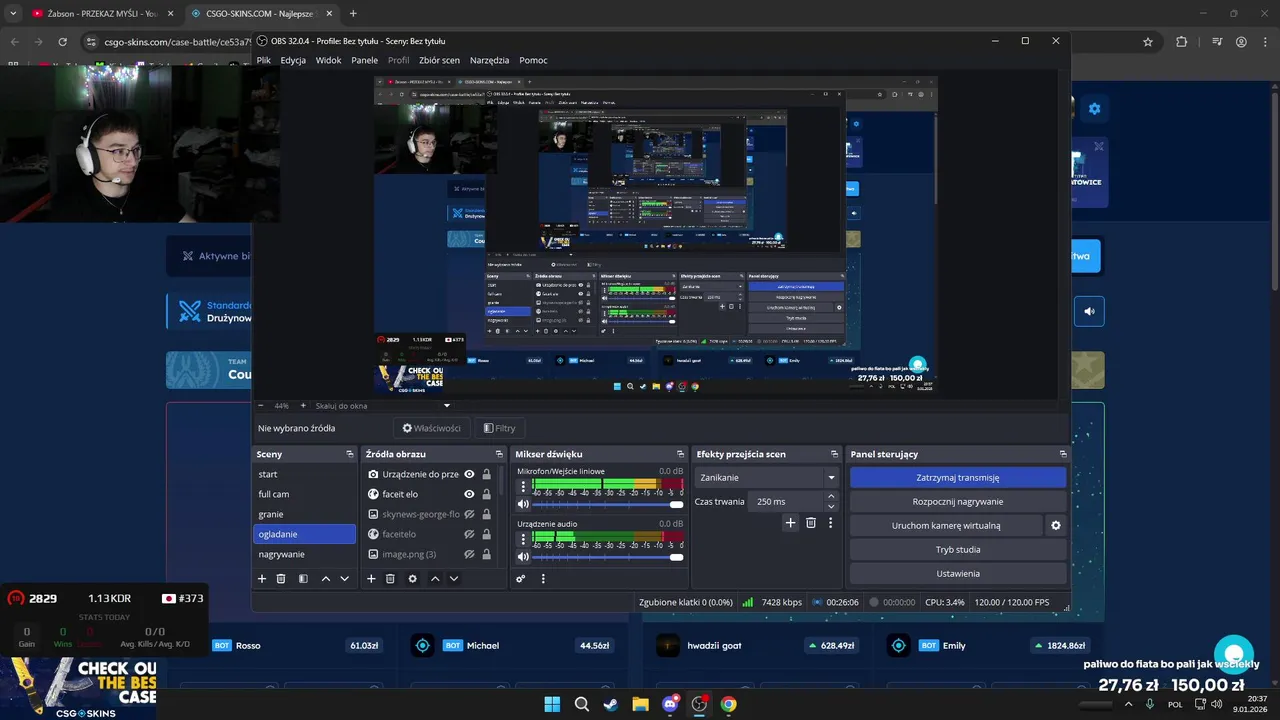Open Urządzenie audio options three dots

522,539
